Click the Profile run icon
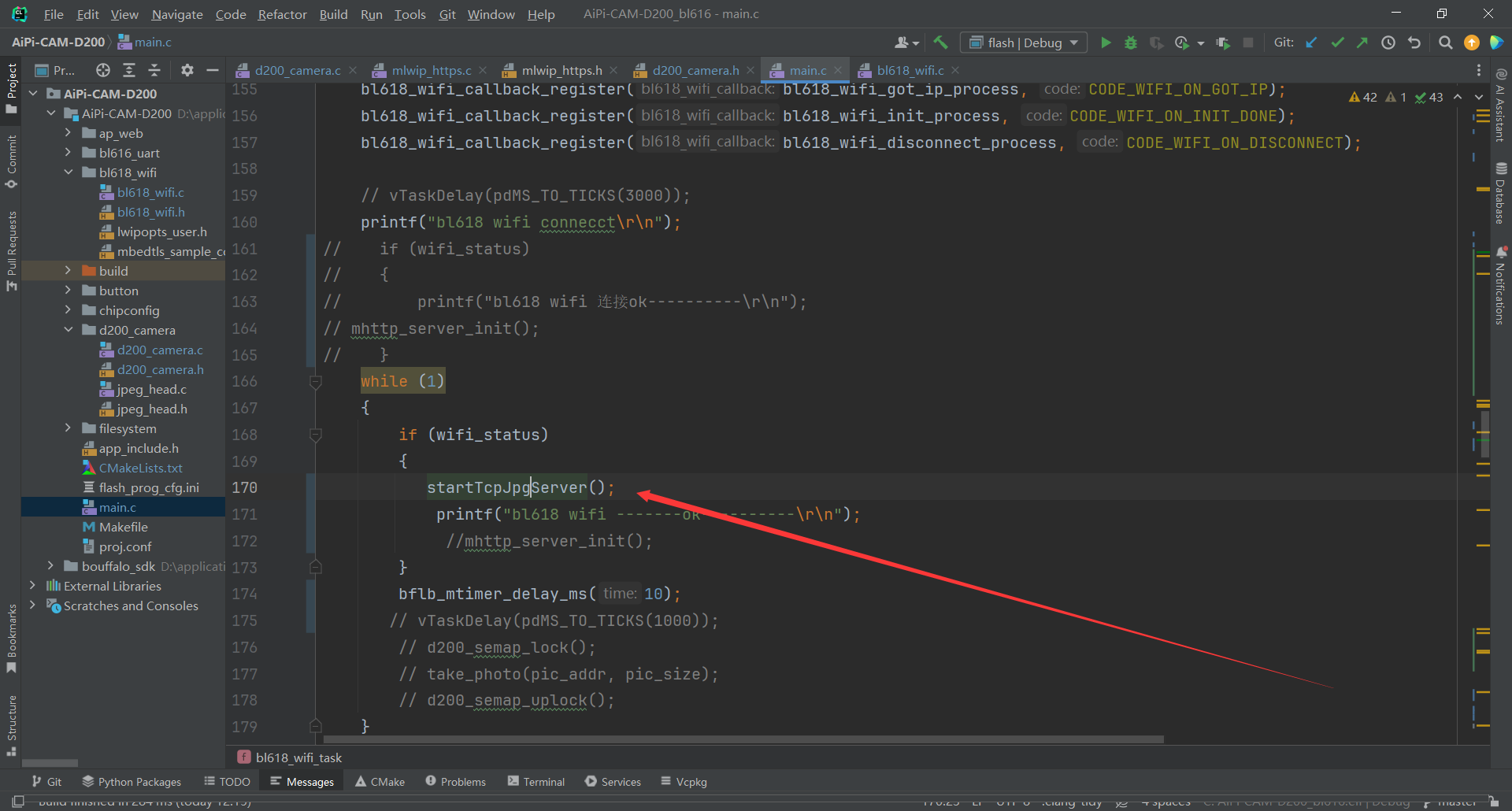The image size is (1512, 811). pyautogui.click(x=1182, y=43)
